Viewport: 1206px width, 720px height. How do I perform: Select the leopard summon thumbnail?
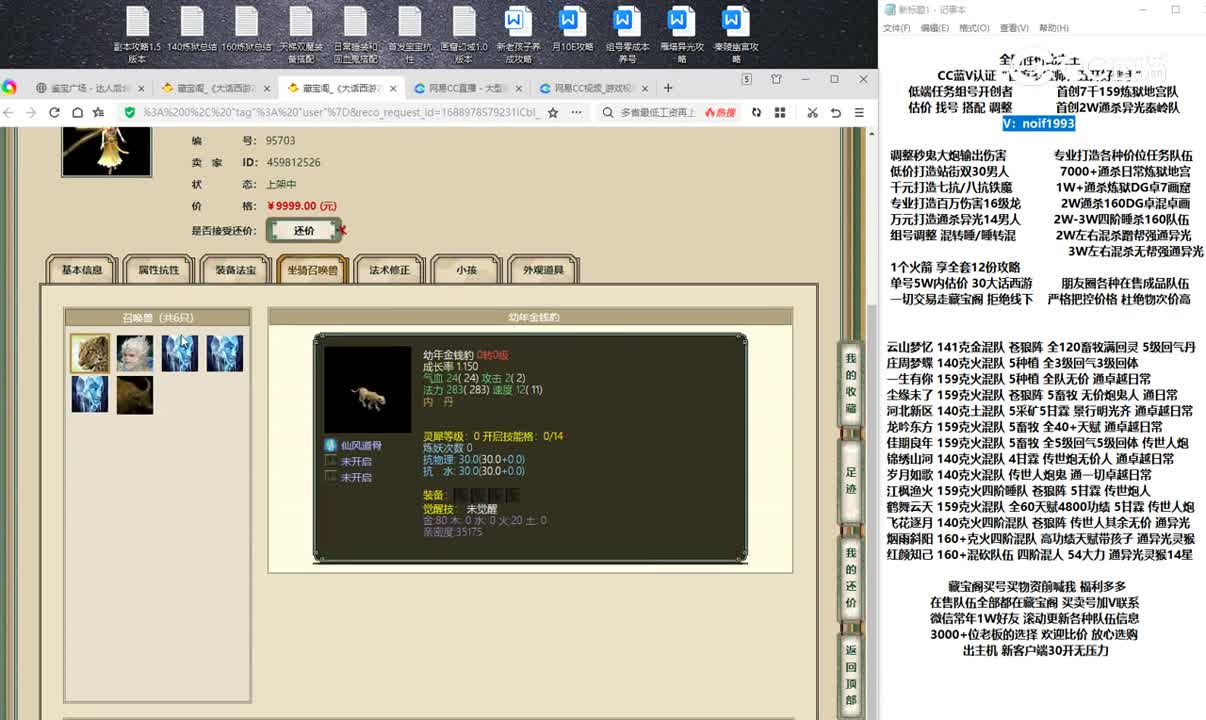(x=90, y=353)
